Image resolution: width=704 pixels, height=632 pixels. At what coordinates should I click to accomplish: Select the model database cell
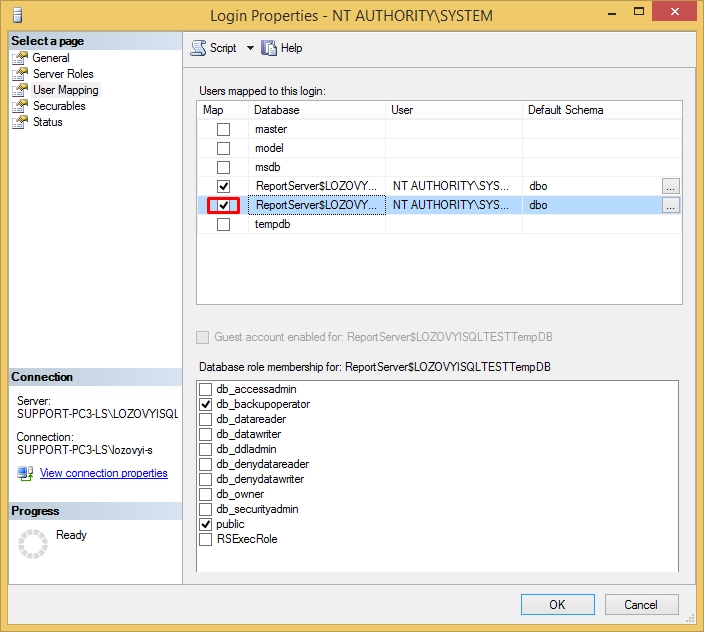(317, 148)
